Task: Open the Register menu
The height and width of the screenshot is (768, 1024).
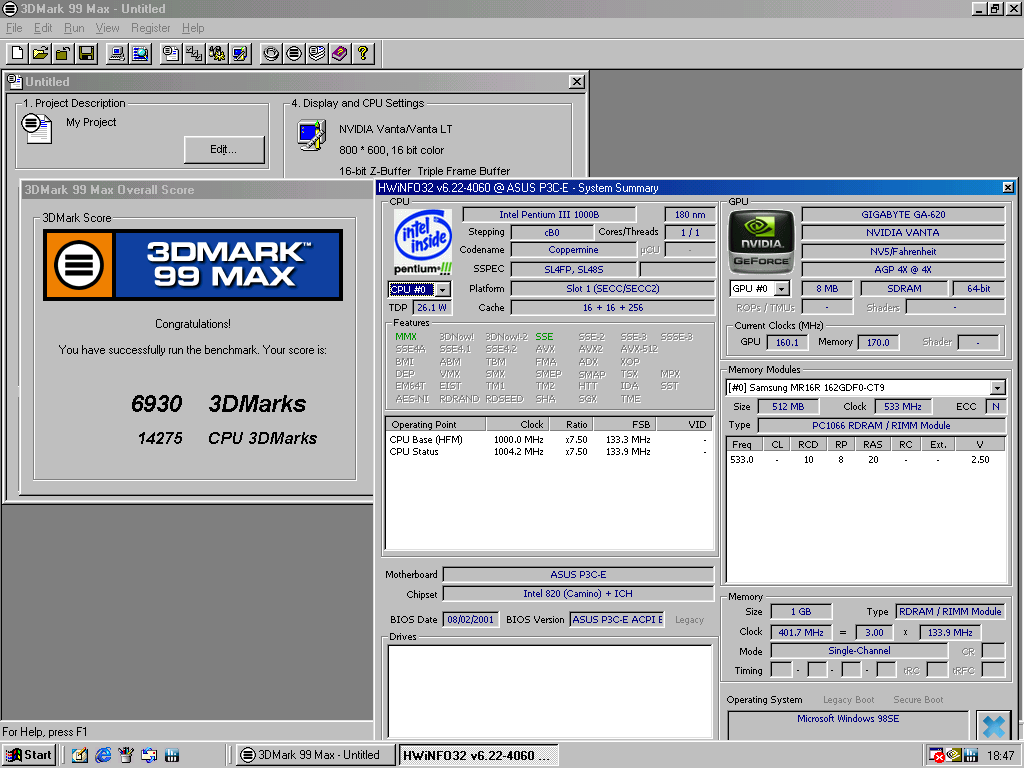Action: point(150,28)
